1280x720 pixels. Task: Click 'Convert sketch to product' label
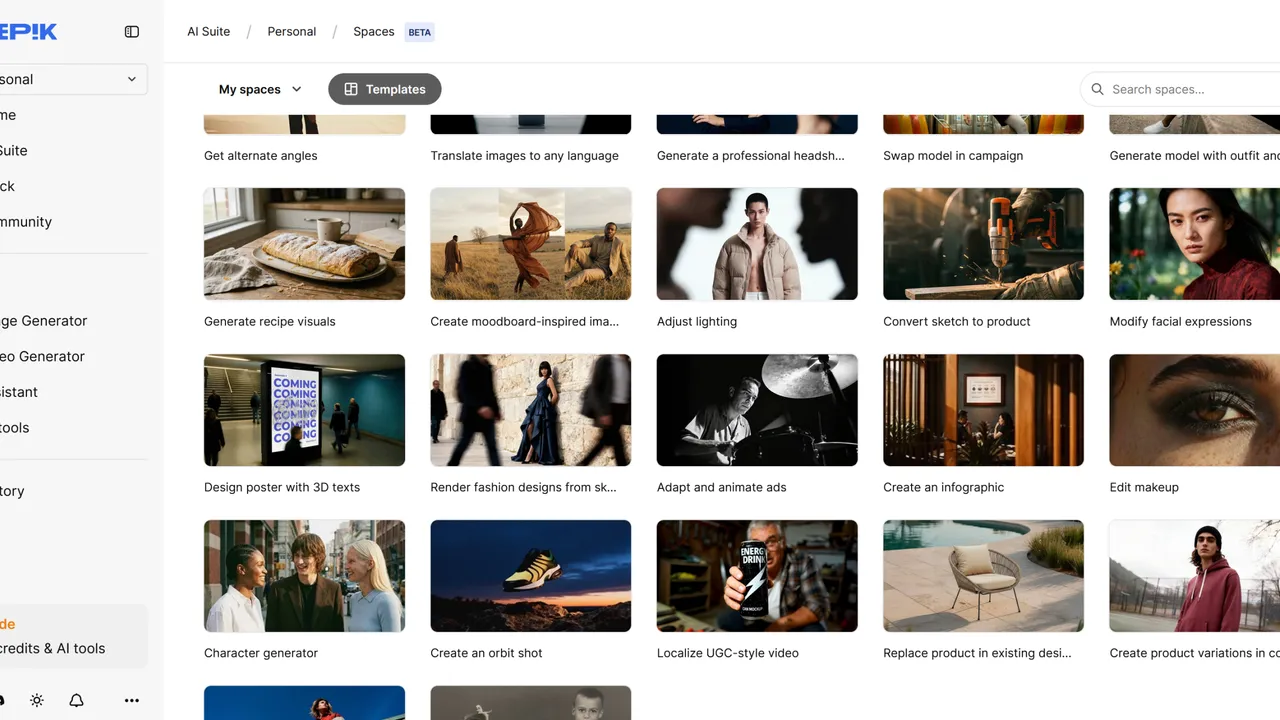[x=957, y=322]
